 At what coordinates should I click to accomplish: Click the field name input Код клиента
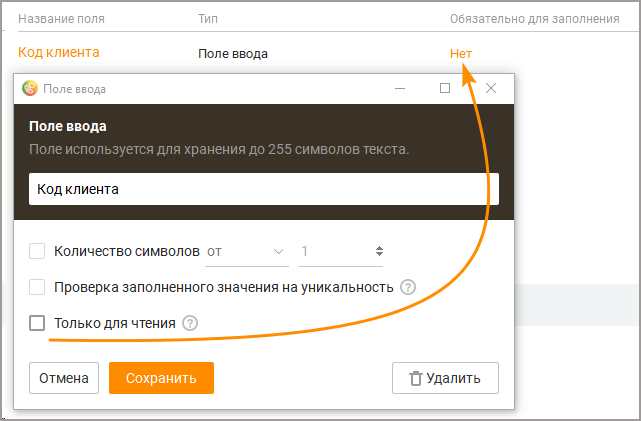click(x=264, y=189)
